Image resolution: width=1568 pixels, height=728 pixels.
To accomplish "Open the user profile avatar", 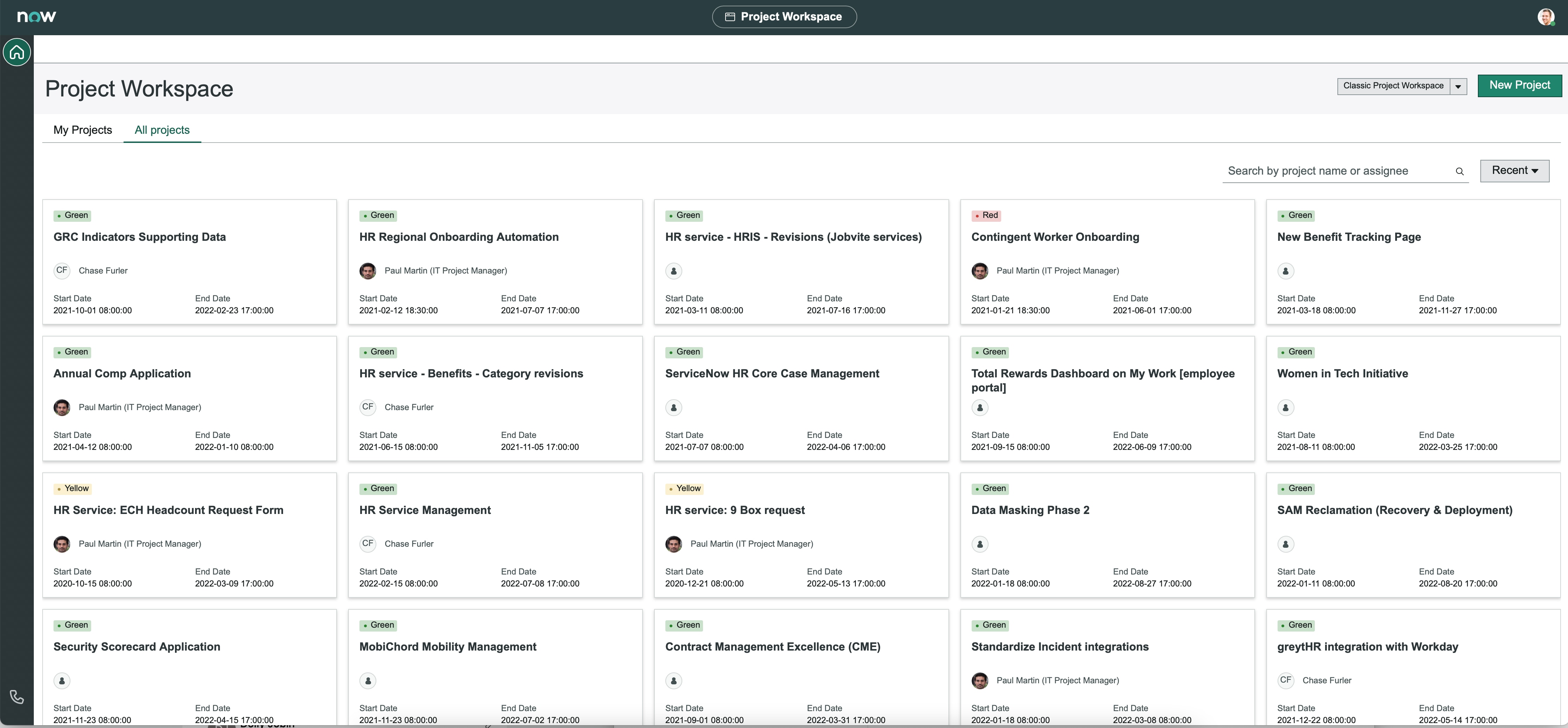I will click(1545, 17).
